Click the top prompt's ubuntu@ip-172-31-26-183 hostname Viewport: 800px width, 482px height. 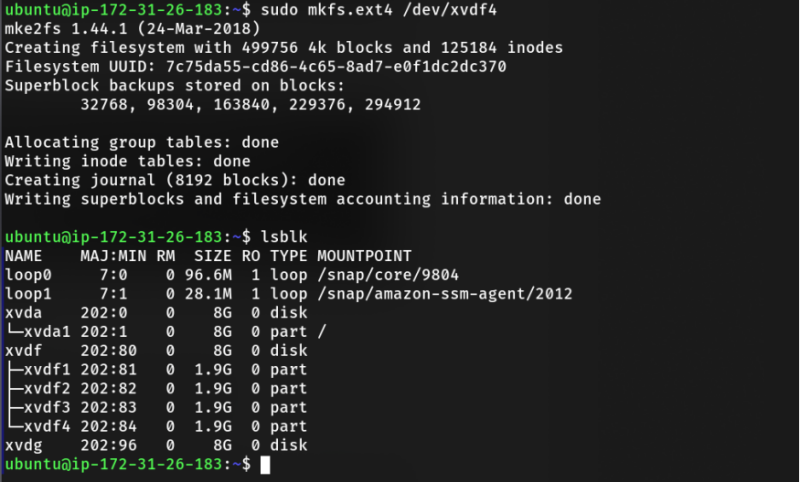[114, 10]
